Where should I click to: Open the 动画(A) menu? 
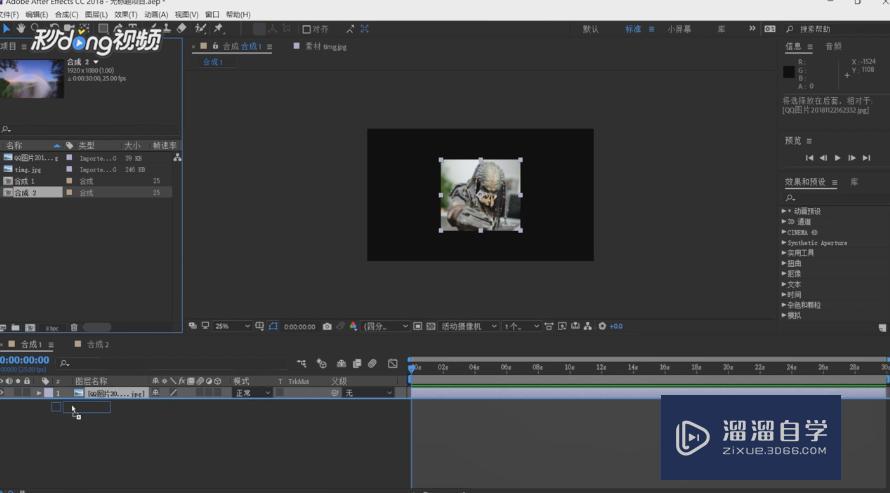(x=156, y=14)
